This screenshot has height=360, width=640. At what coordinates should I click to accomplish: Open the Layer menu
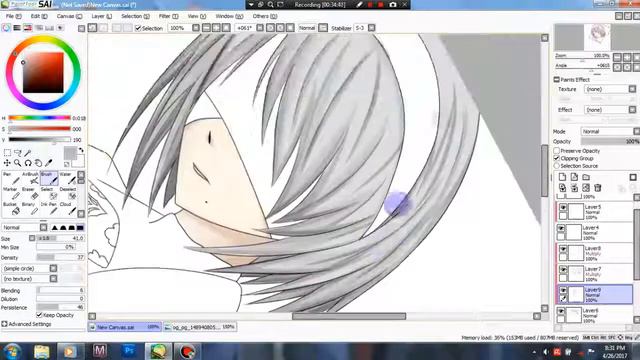pos(102,16)
